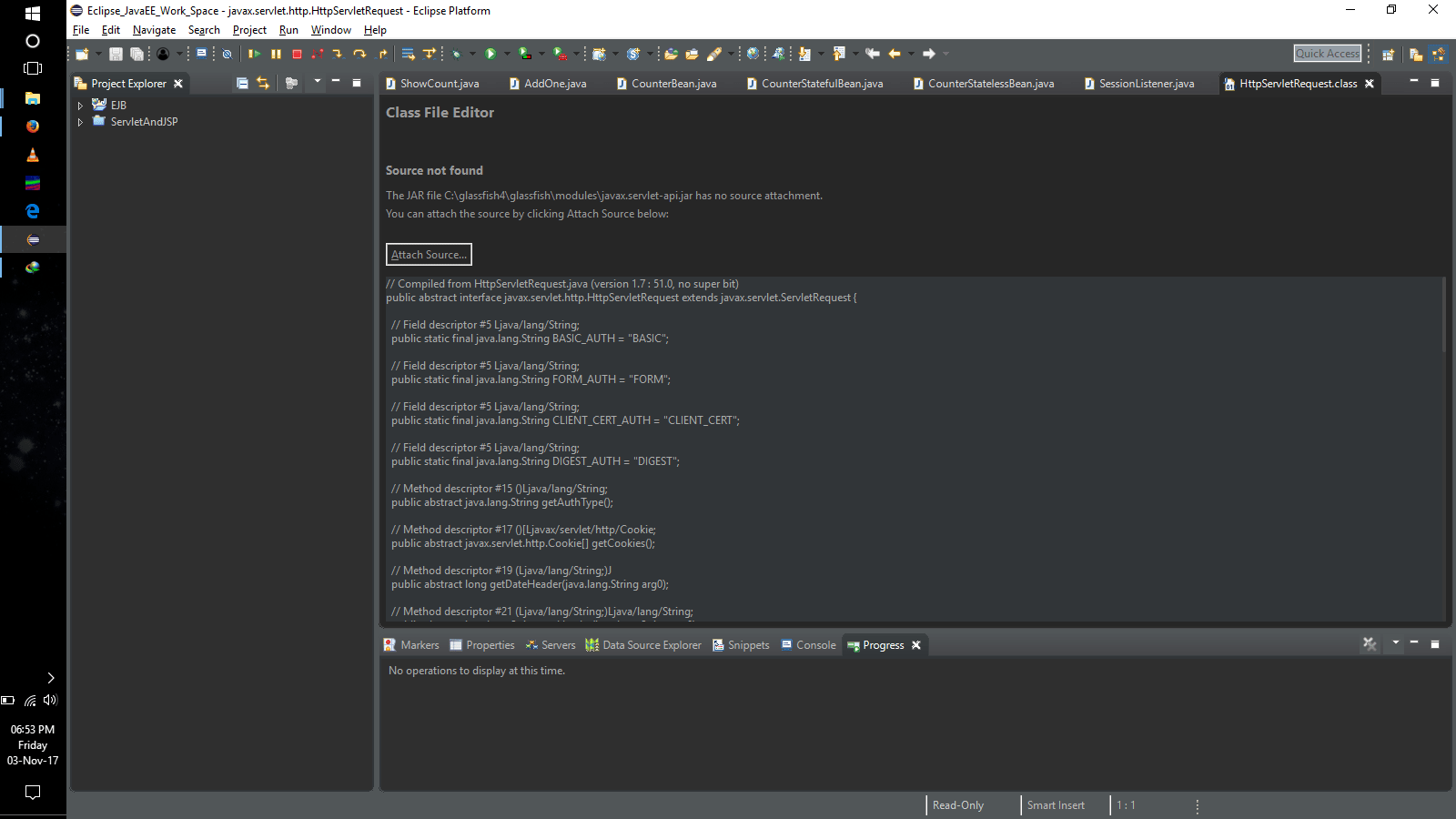Run the last launched application

coord(491,54)
